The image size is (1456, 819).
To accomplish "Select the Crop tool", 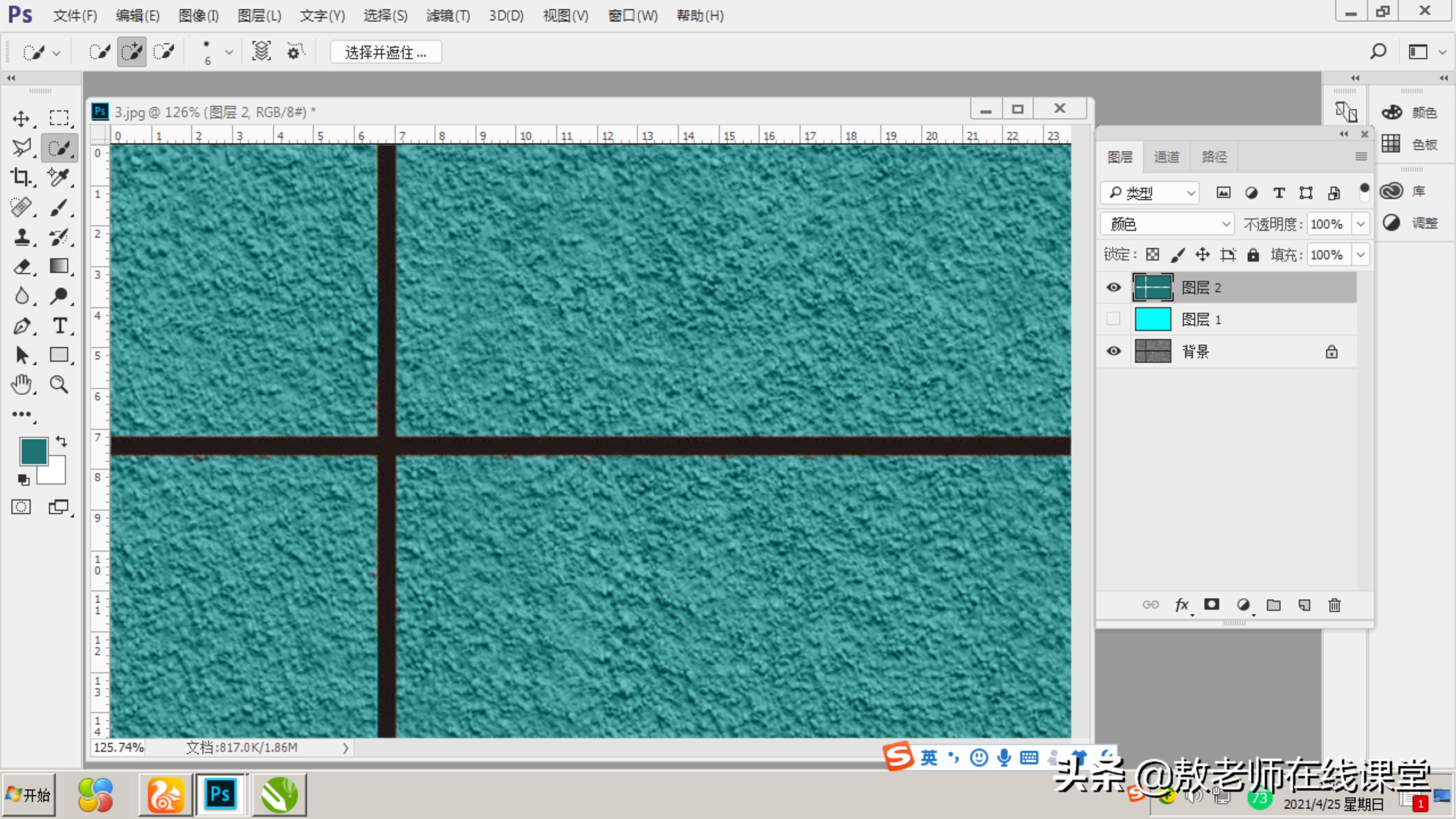I will click(22, 178).
